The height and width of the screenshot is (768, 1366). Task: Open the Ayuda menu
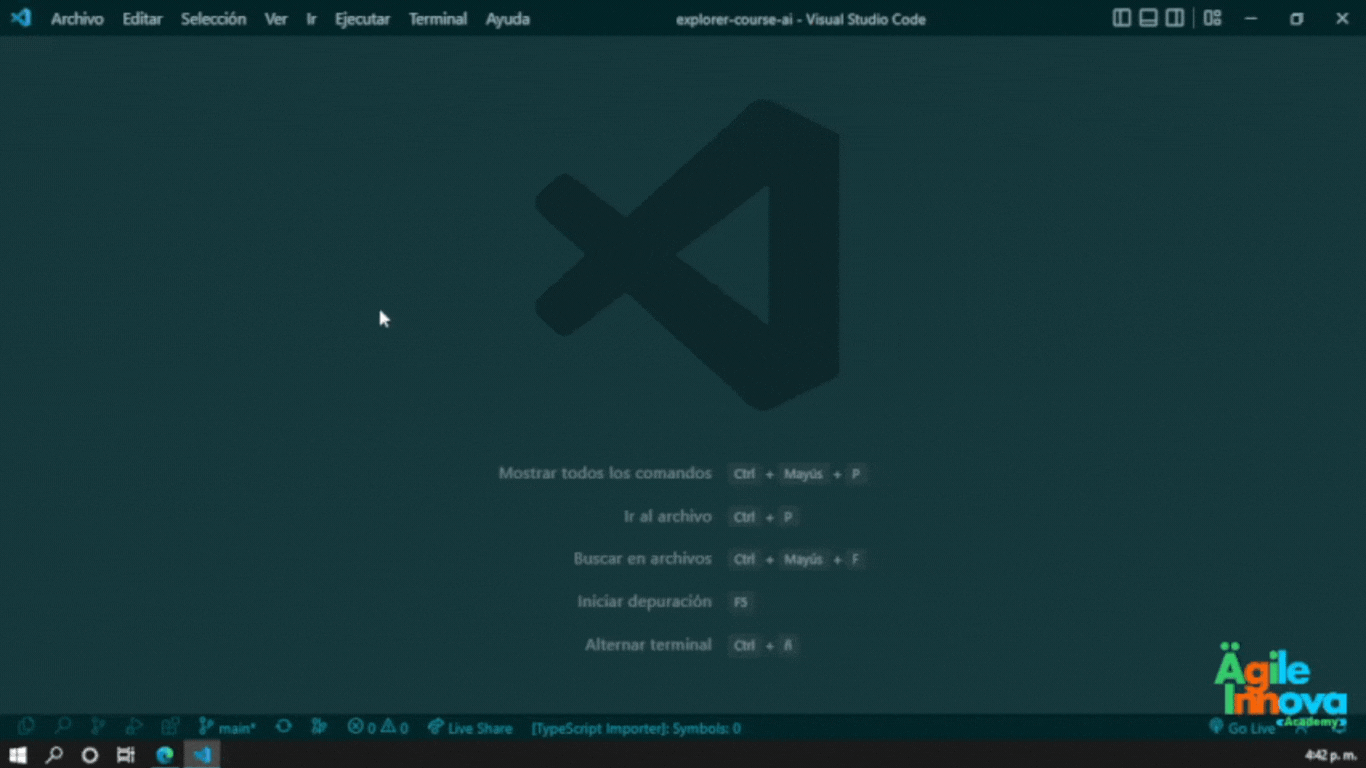[x=508, y=19]
